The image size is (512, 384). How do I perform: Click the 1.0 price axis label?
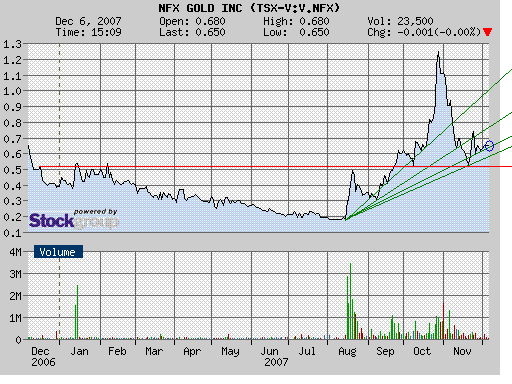(x=12, y=91)
